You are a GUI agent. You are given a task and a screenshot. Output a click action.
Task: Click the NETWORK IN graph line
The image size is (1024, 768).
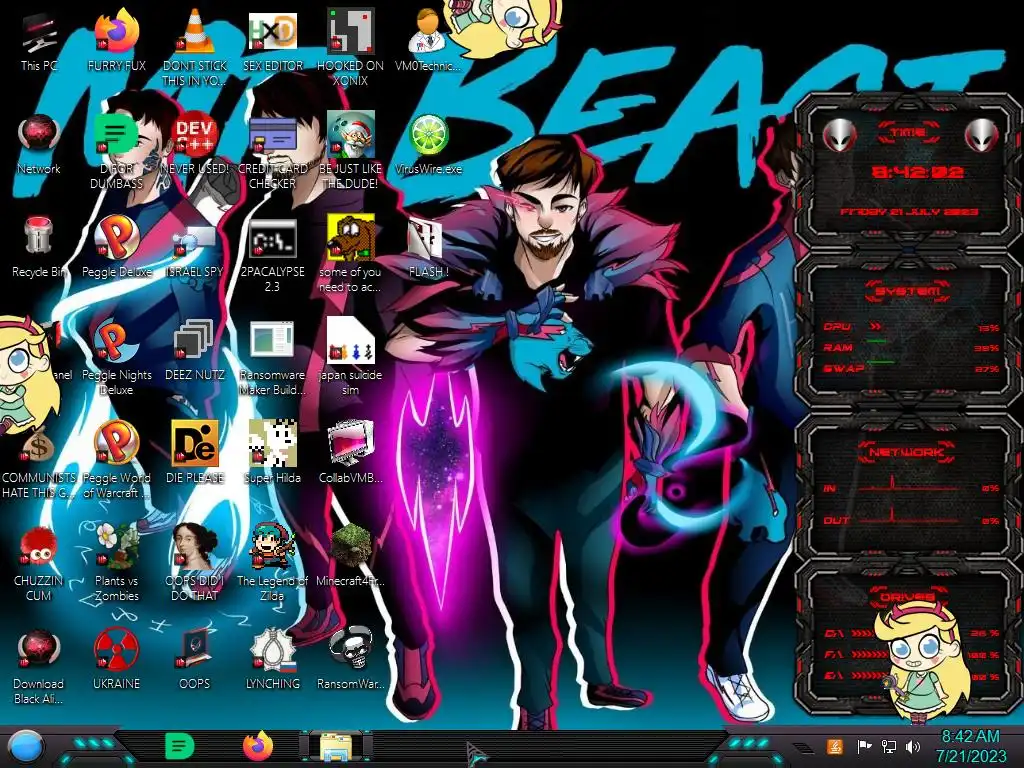(x=909, y=484)
